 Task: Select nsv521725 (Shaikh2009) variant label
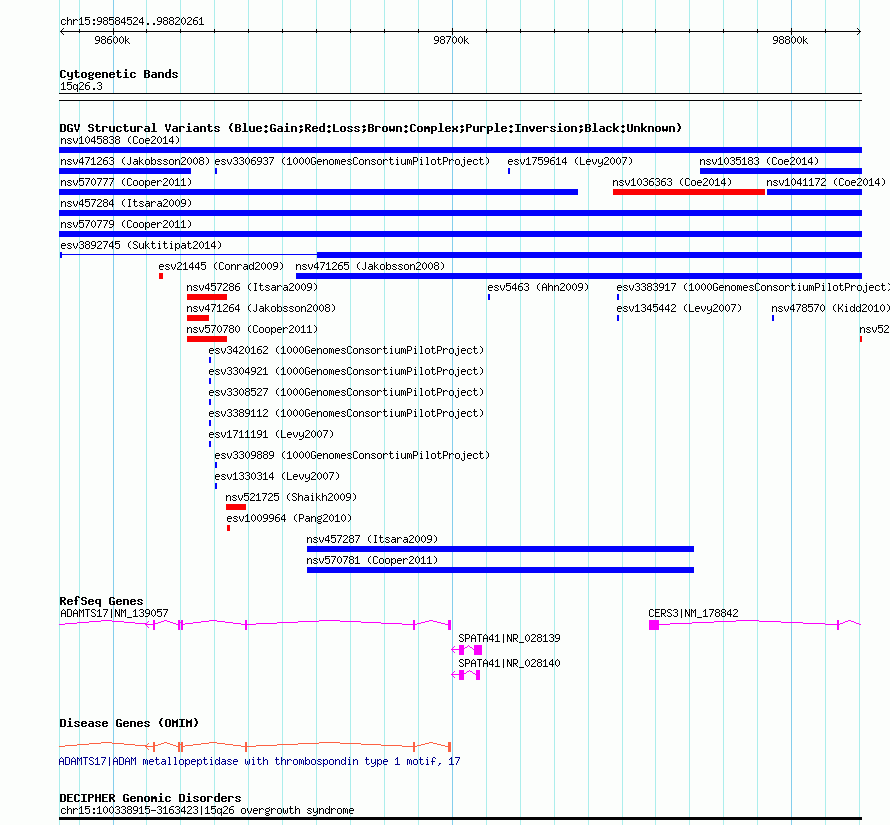pyautogui.click(x=291, y=497)
